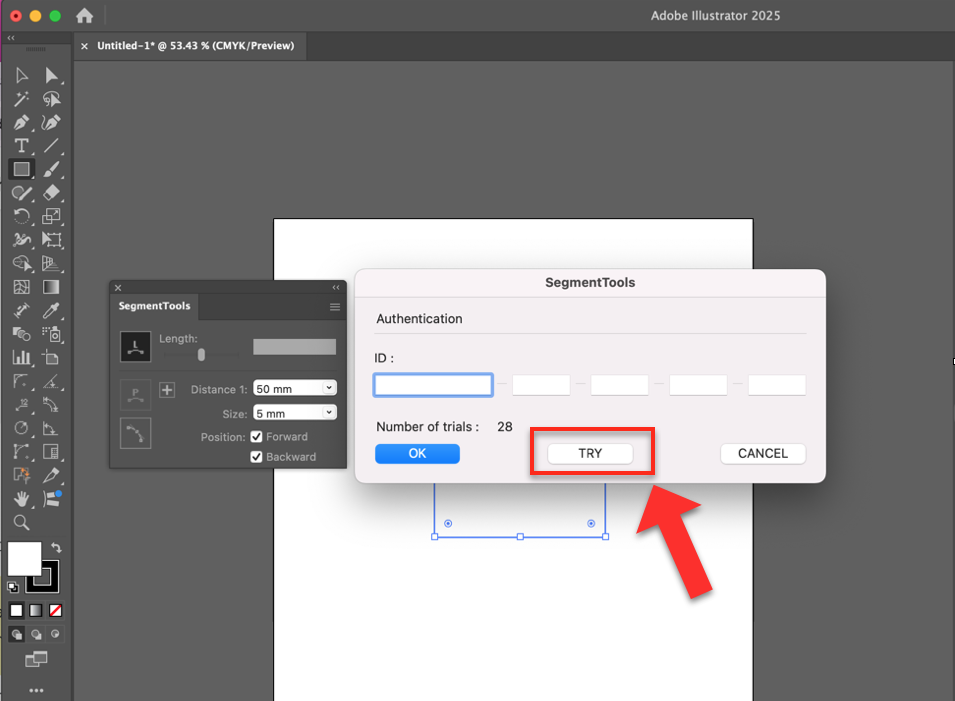
Task: Collapse the SegmentTools panel
Action: 336,288
